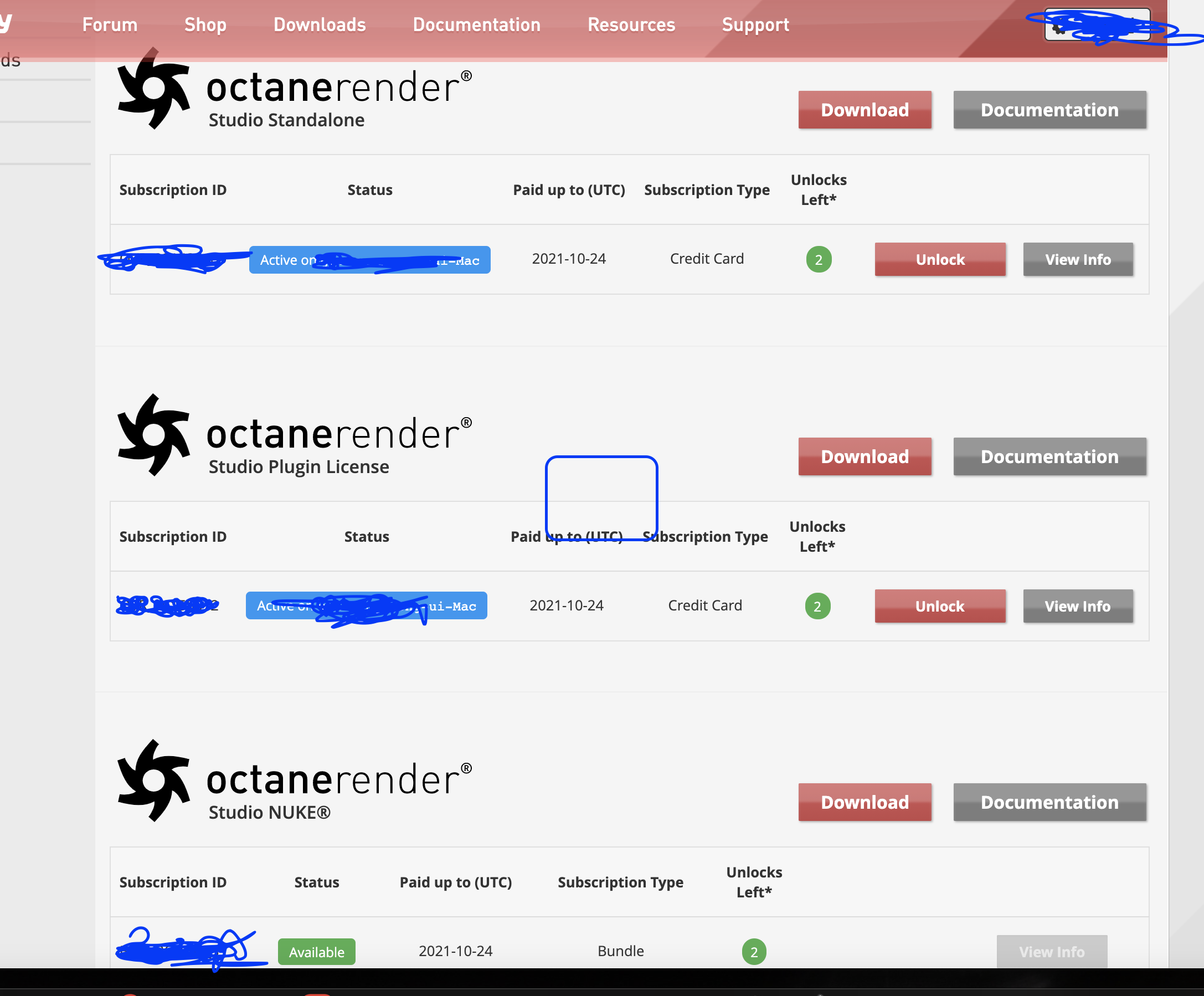The image size is (1204, 996).
Task: Toggle the Active status badge on Plugin License
Action: click(x=366, y=604)
